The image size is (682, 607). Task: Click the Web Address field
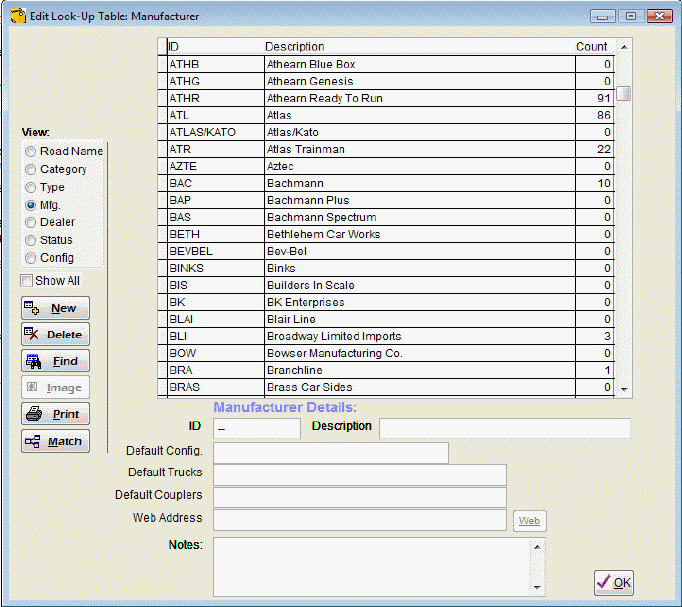point(360,520)
